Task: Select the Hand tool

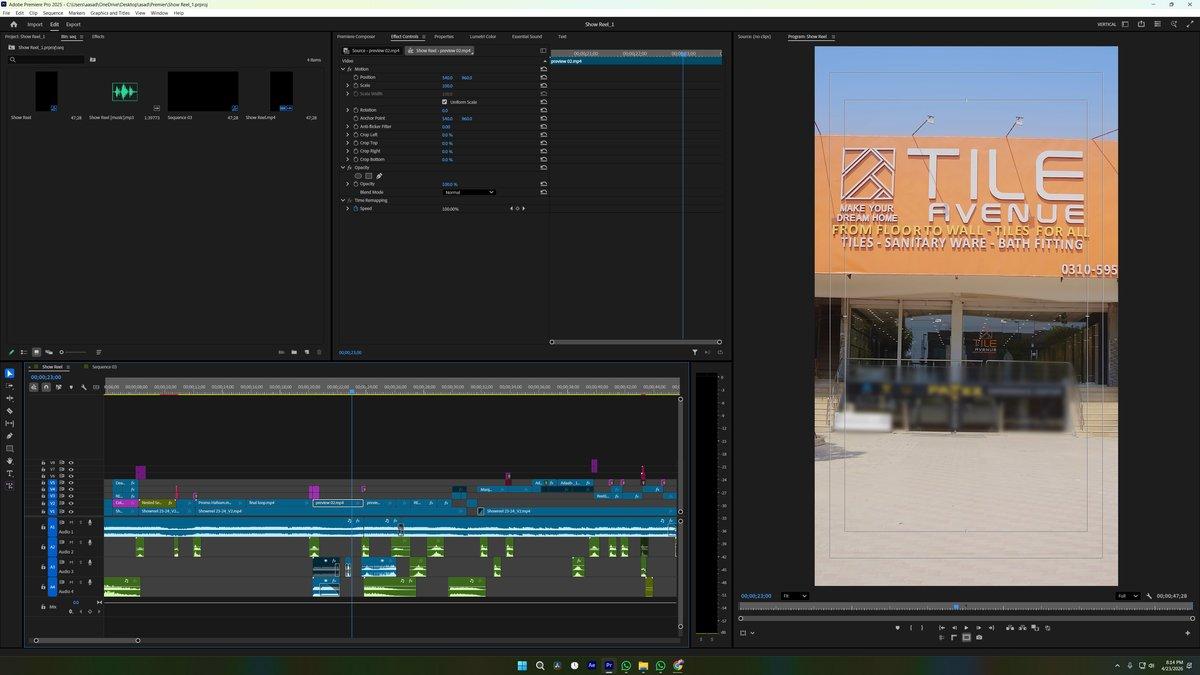Action: click(10, 461)
